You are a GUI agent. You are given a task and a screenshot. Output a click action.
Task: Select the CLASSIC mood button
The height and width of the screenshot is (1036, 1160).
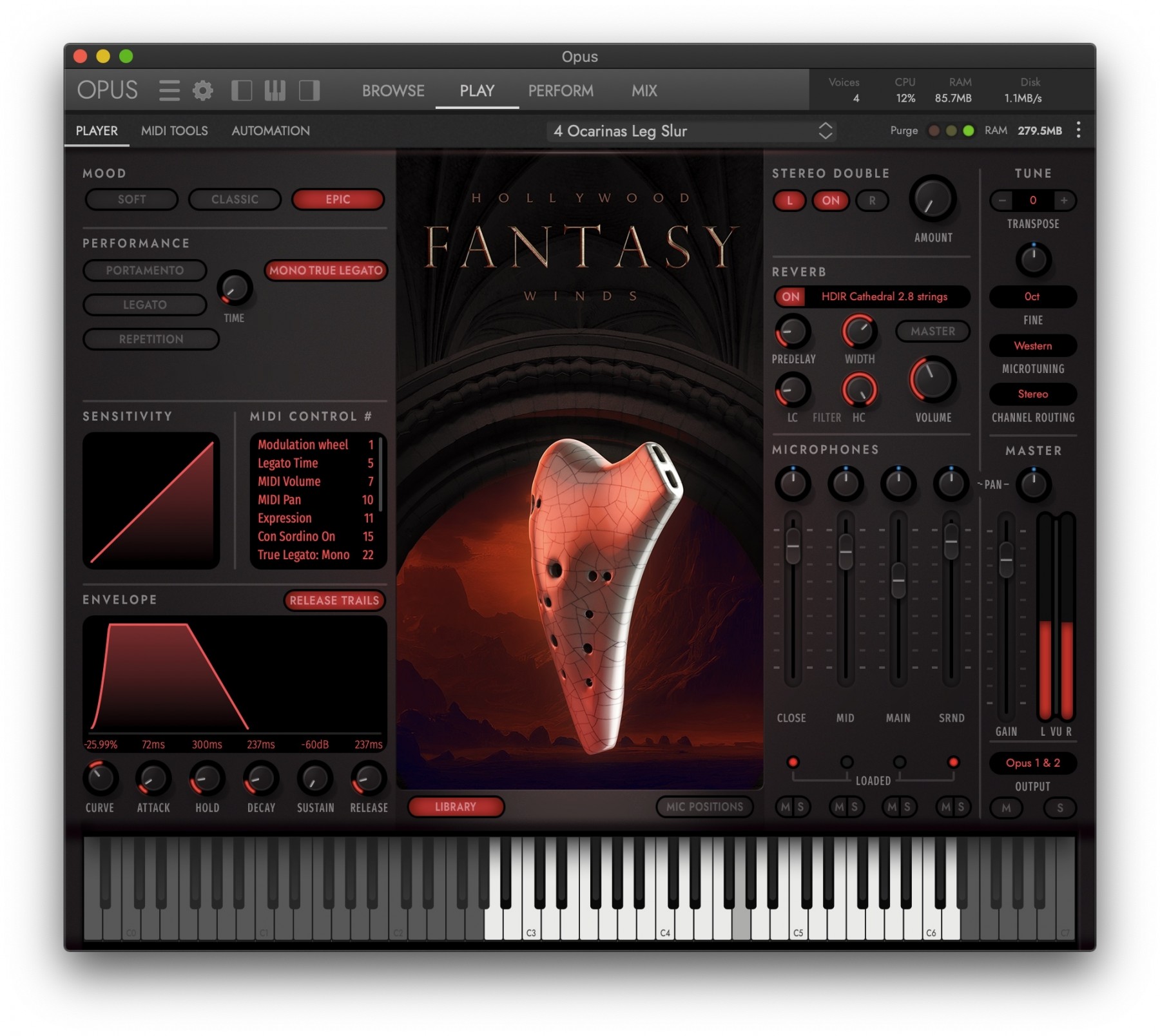235,200
